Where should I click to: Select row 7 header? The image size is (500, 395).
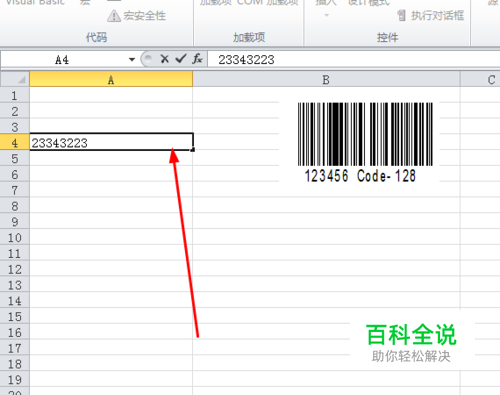[15, 190]
